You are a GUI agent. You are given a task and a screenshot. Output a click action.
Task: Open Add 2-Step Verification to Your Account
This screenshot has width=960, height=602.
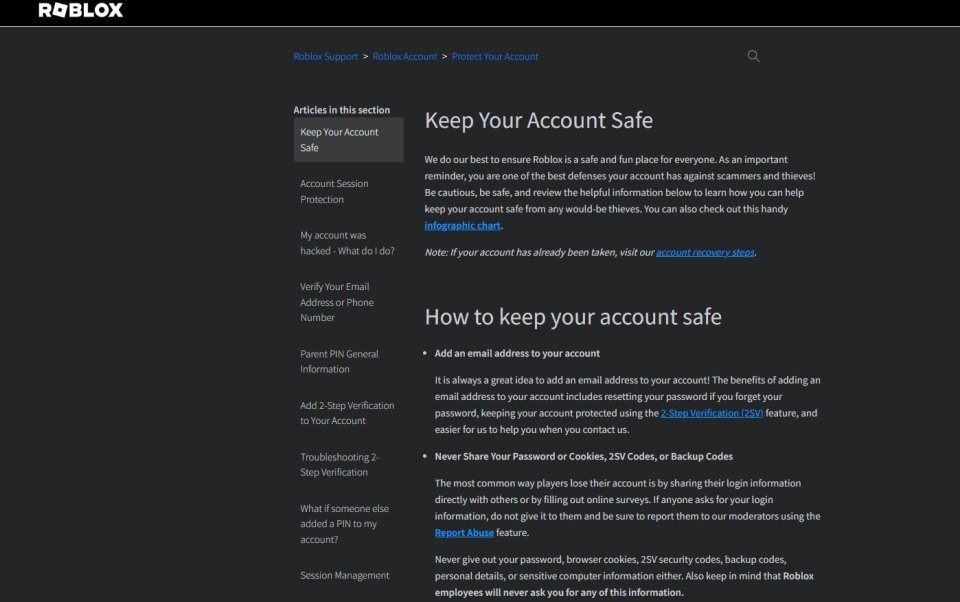(x=346, y=413)
